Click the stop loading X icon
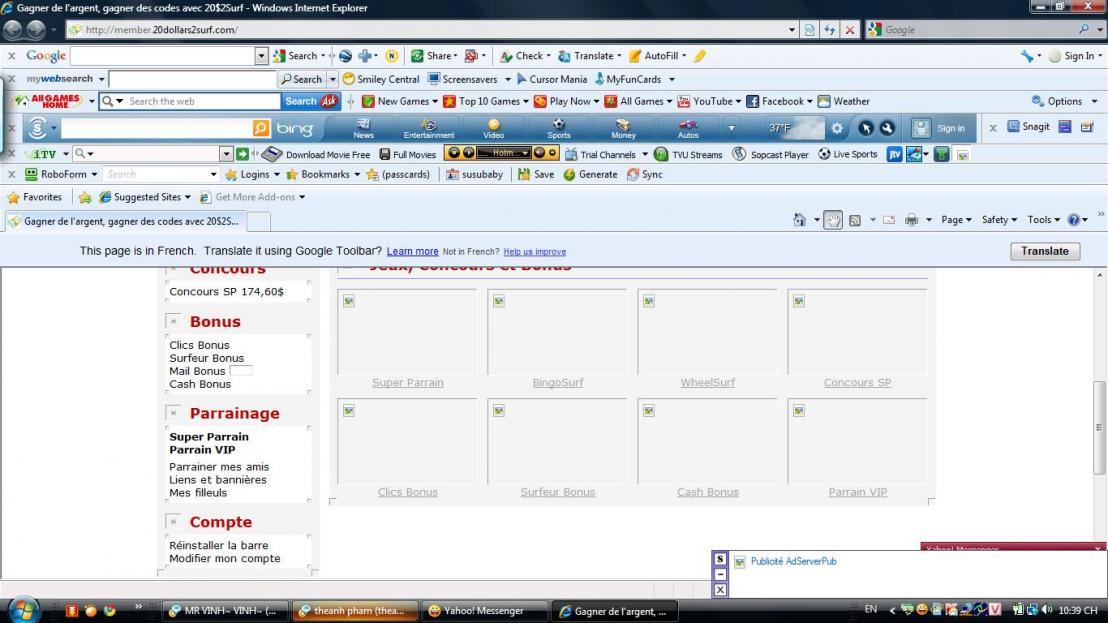This screenshot has width=1108, height=623. click(850, 30)
